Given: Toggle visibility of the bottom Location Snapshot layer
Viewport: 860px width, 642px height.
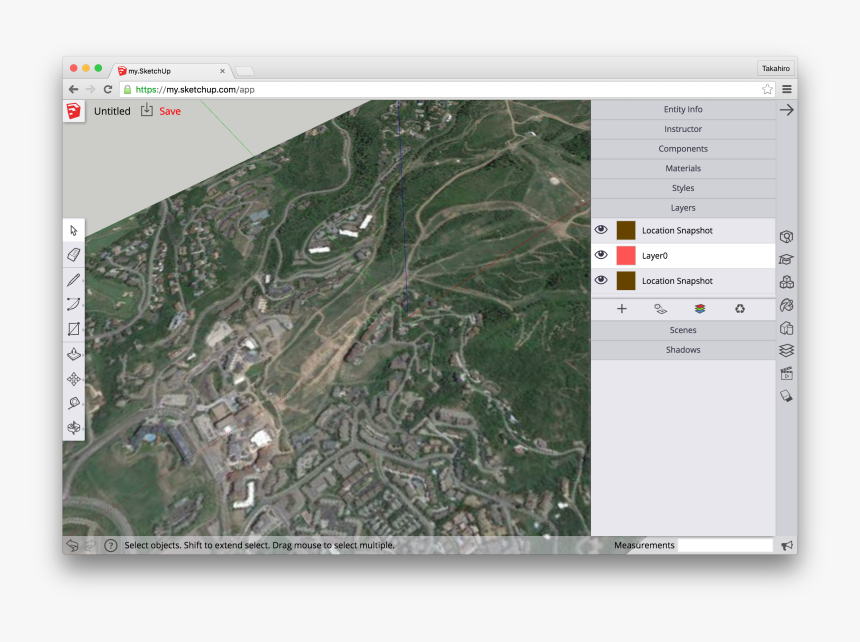Looking at the screenshot, I should pyautogui.click(x=601, y=281).
